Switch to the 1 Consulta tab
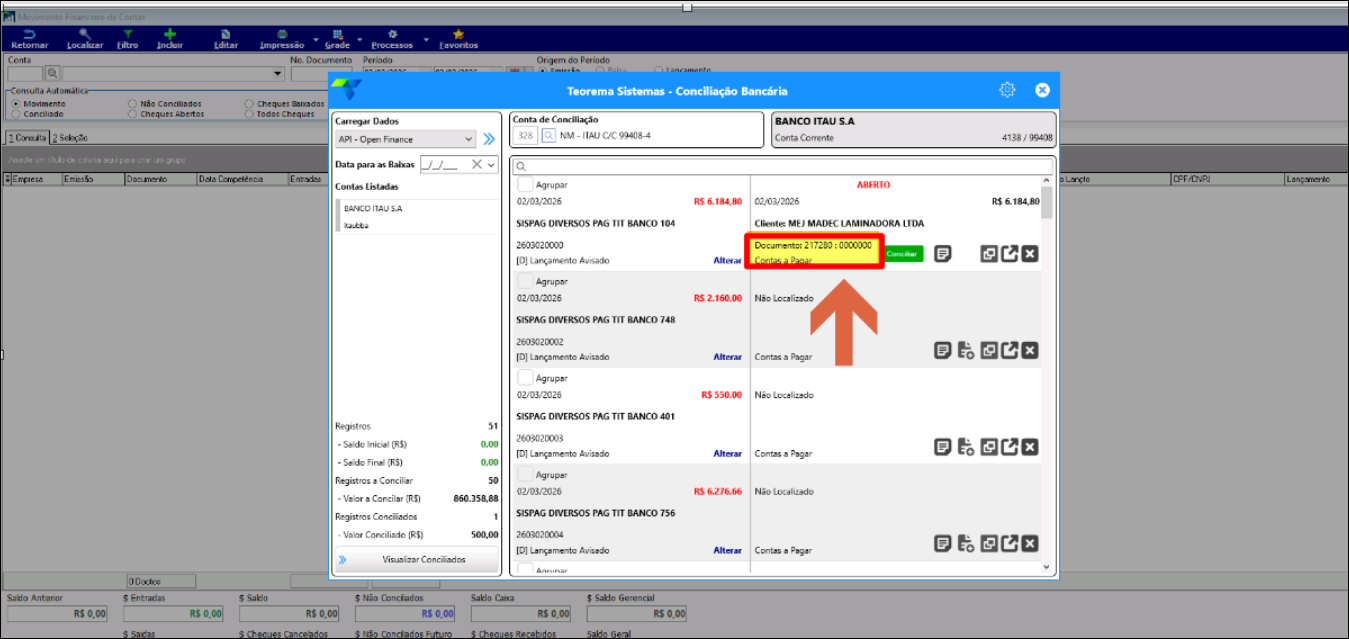 (27, 137)
